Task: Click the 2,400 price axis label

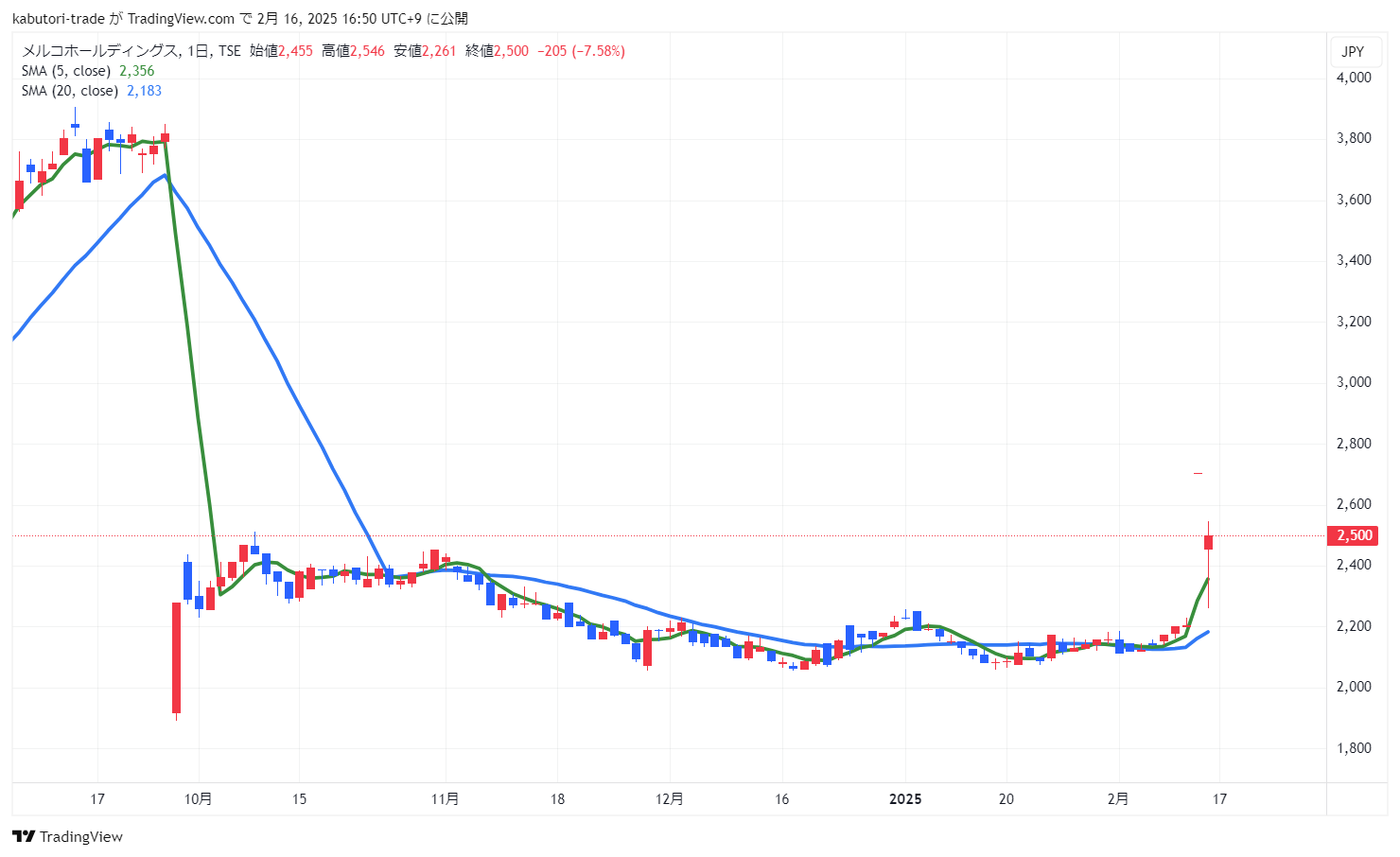Action: tap(1354, 565)
